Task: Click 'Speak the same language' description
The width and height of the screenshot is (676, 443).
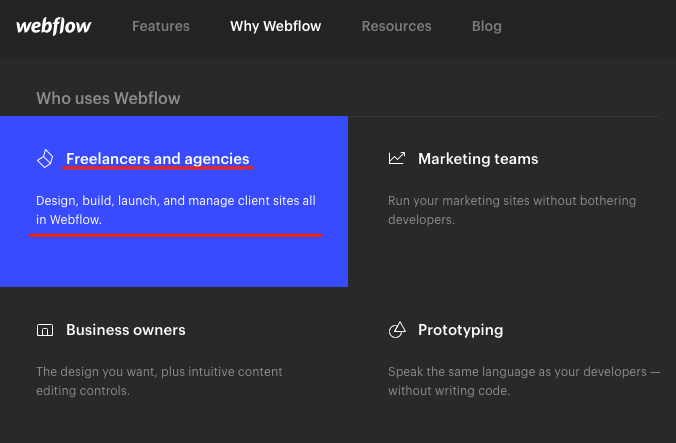Action: pyautogui.click(x=524, y=381)
